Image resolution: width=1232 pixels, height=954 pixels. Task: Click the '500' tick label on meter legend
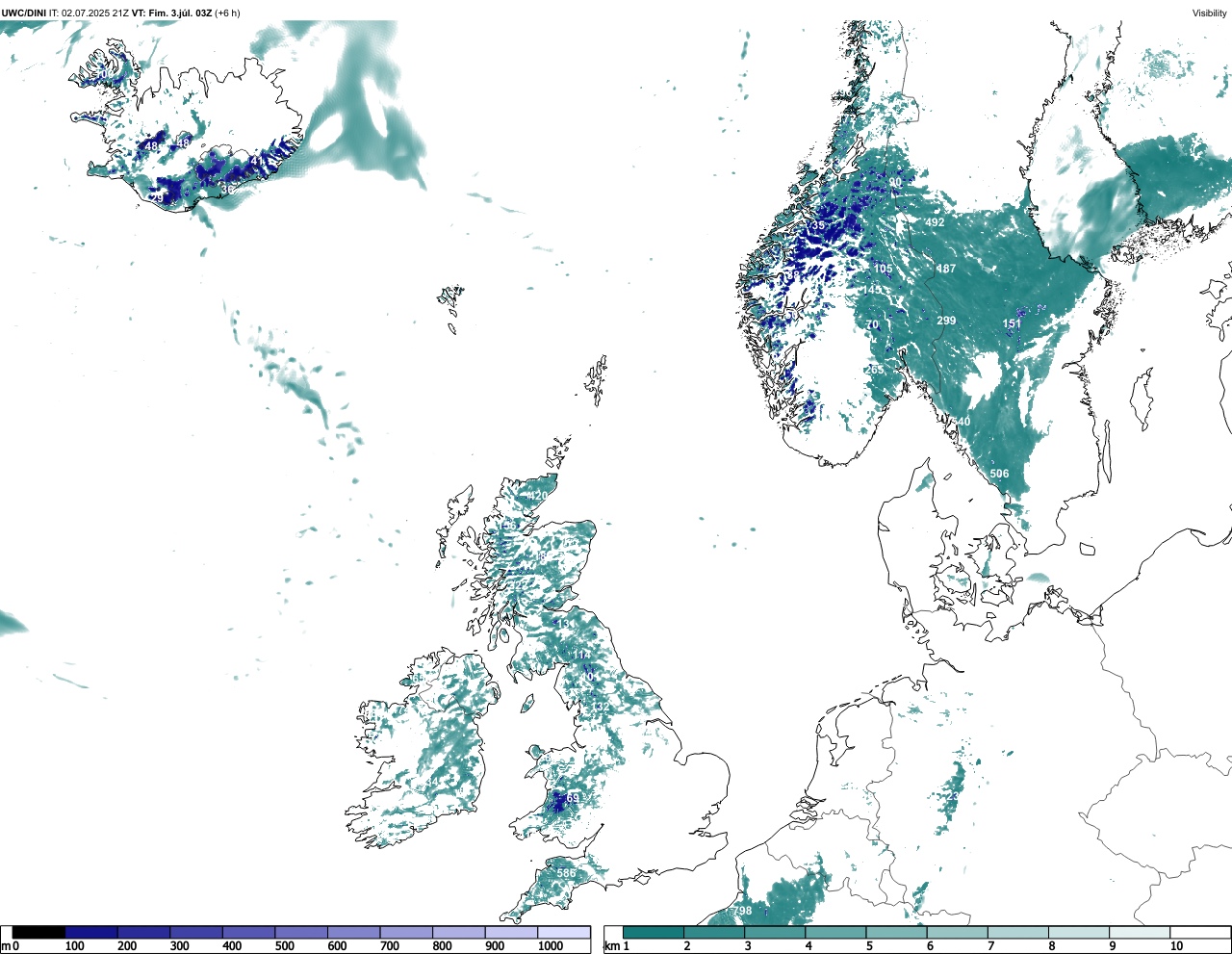pyautogui.click(x=285, y=946)
